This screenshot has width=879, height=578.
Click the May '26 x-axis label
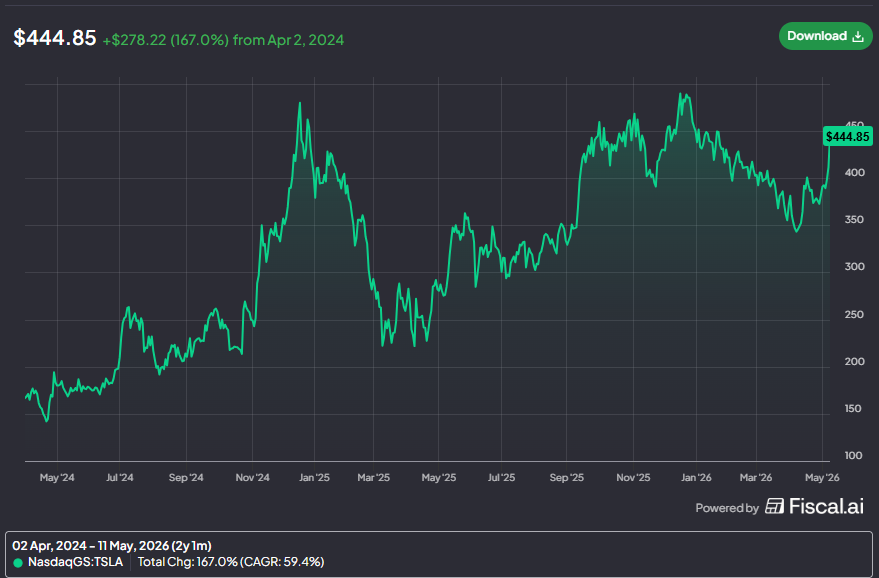(822, 478)
